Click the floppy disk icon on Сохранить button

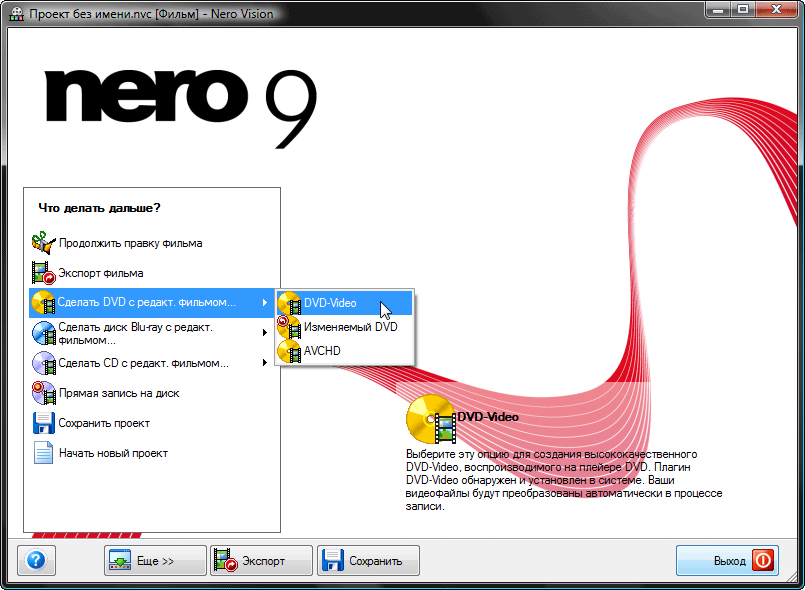pos(333,560)
